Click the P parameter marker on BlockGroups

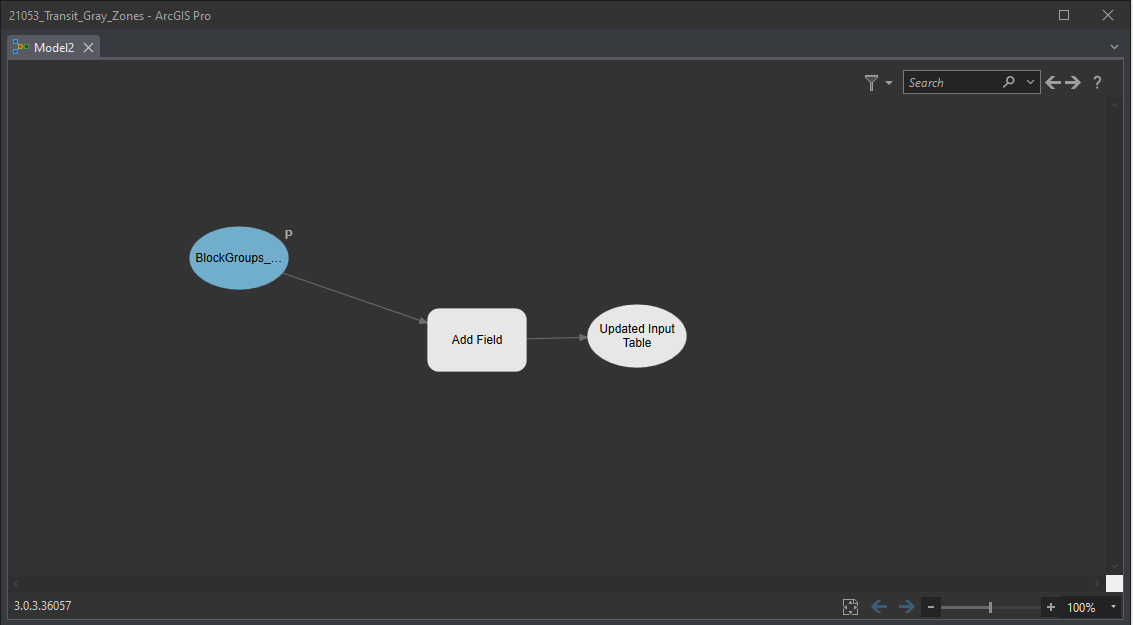288,234
